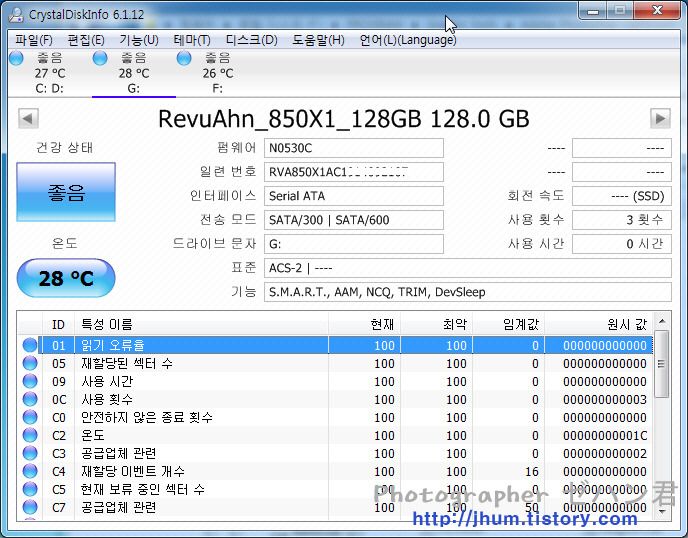Select the 온도 attribute row C2
This screenshot has height=538, width=688.
coord(335,435)
